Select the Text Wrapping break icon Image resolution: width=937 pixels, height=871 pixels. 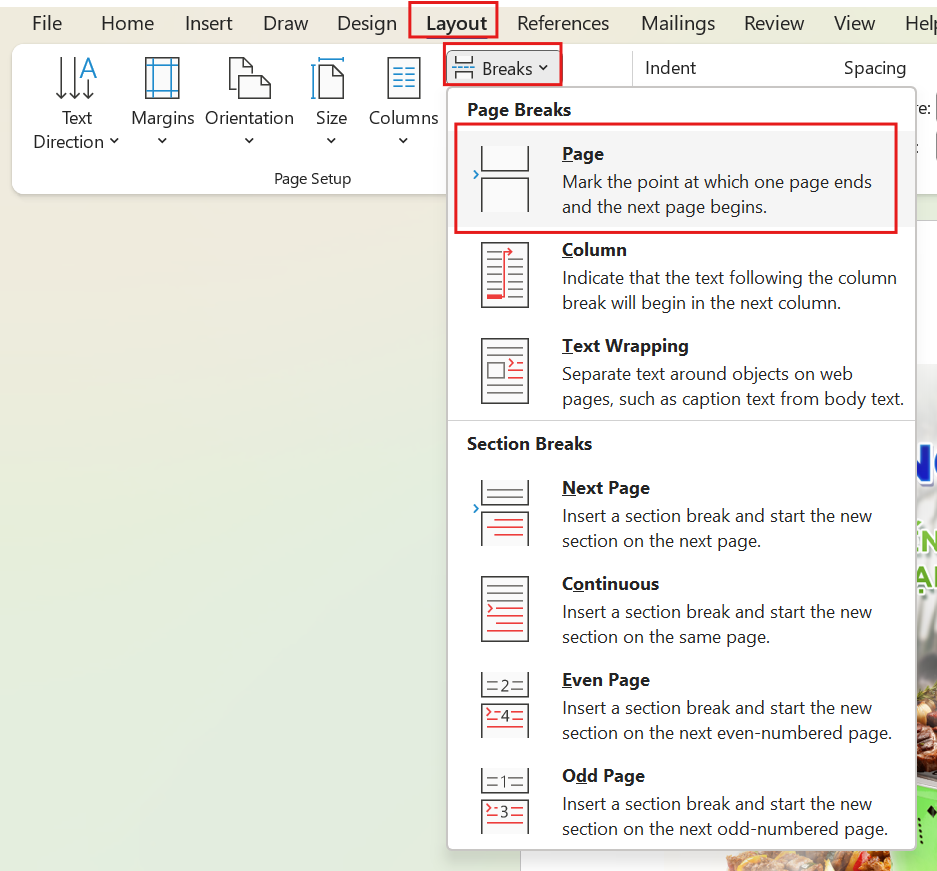pos(505,371)
